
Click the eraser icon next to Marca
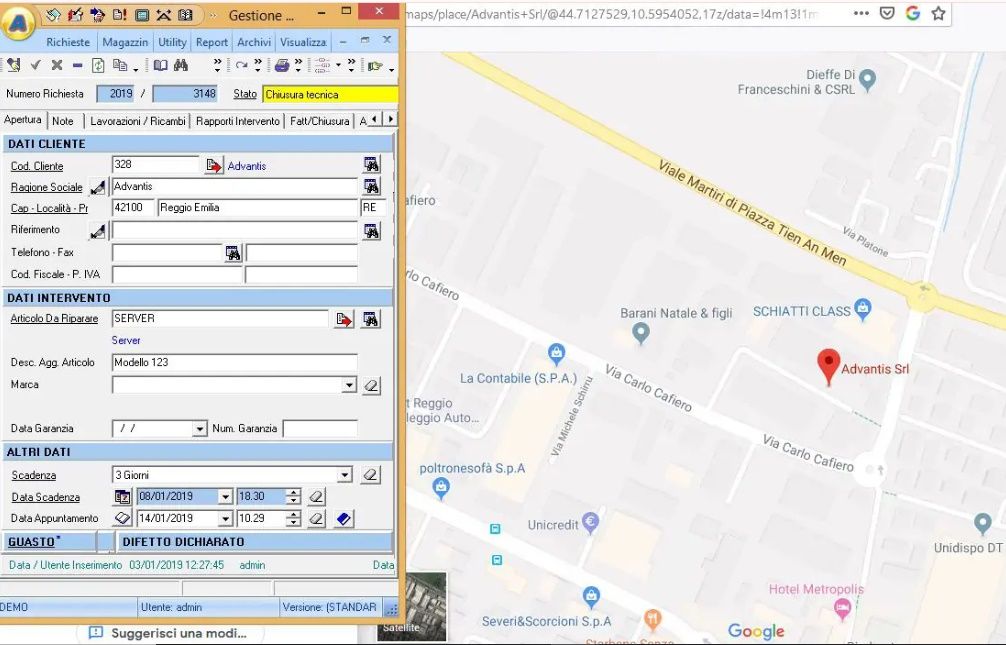371,386
